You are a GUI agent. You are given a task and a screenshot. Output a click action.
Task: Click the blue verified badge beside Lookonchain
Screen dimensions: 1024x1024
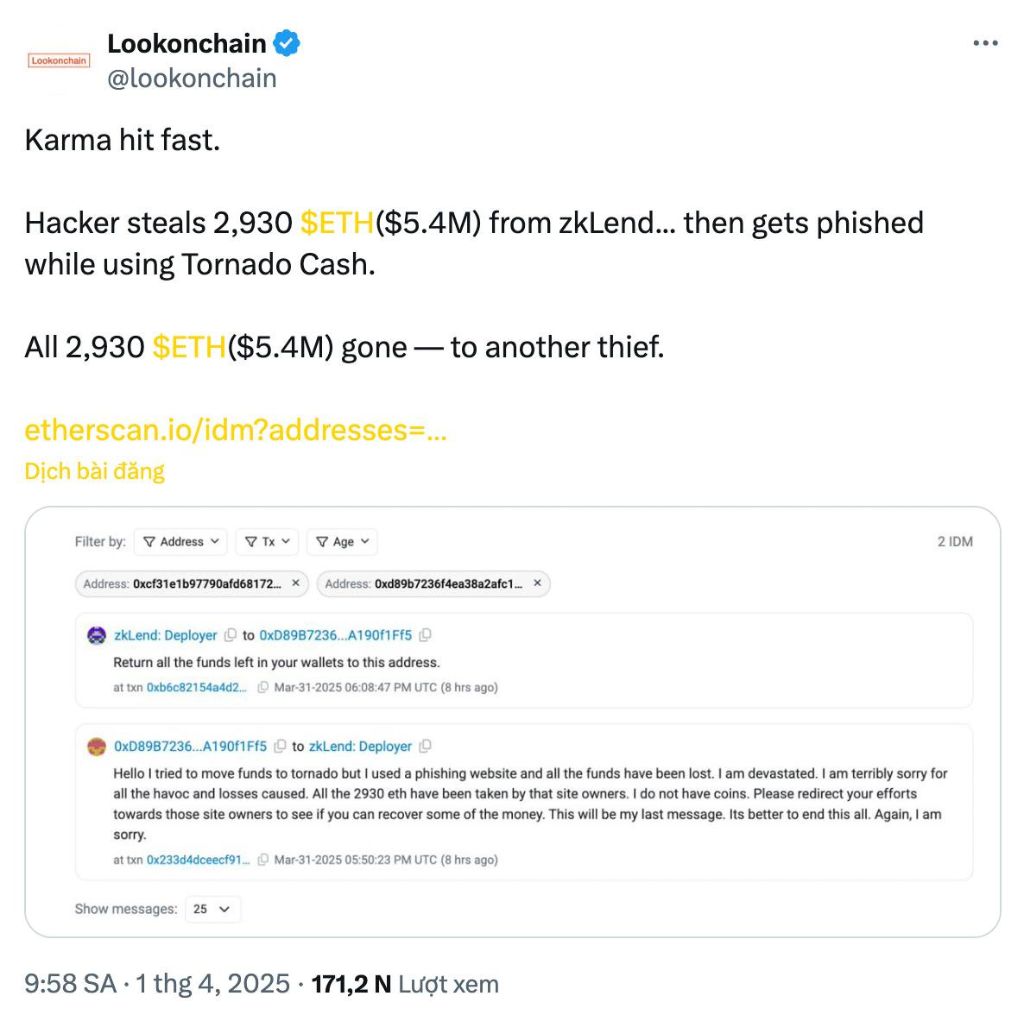(x=288, y=44)
